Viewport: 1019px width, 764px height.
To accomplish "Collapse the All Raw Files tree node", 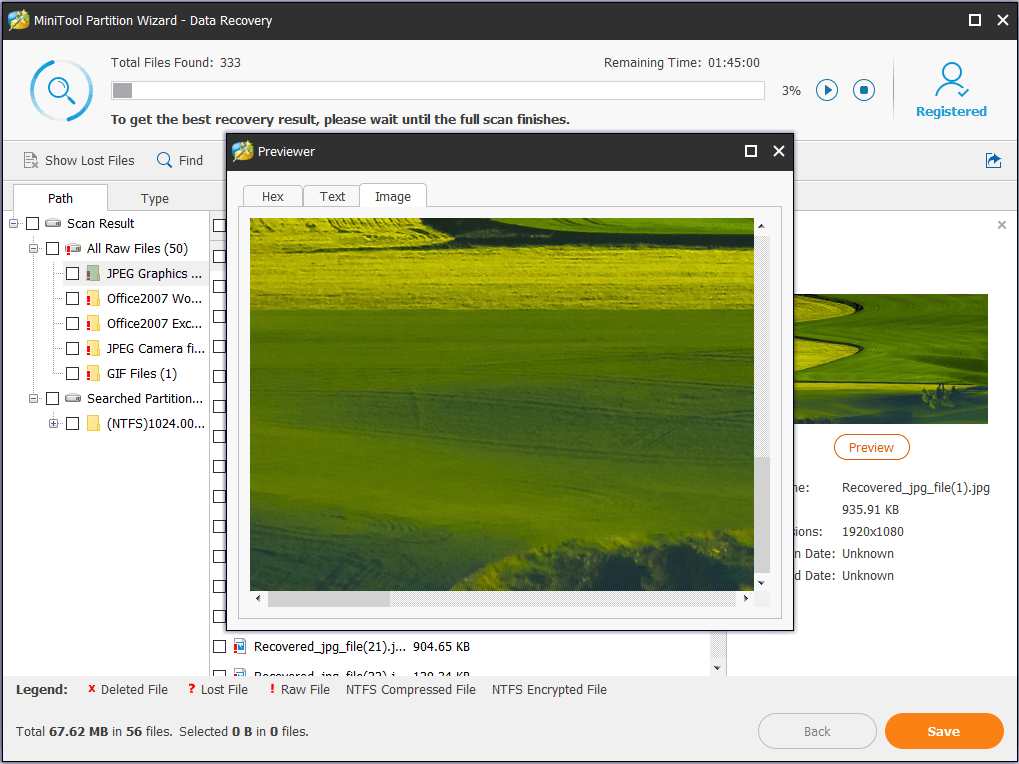I will tap(33, 248).
